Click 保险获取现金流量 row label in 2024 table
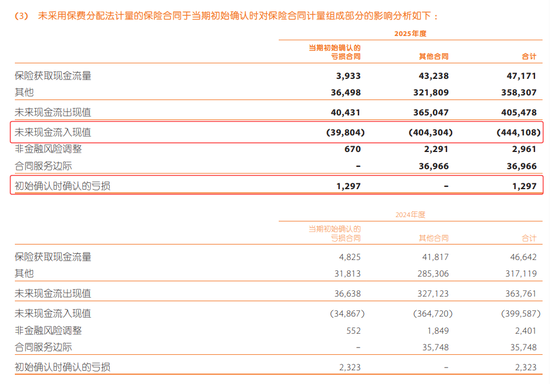 [53, 257]
